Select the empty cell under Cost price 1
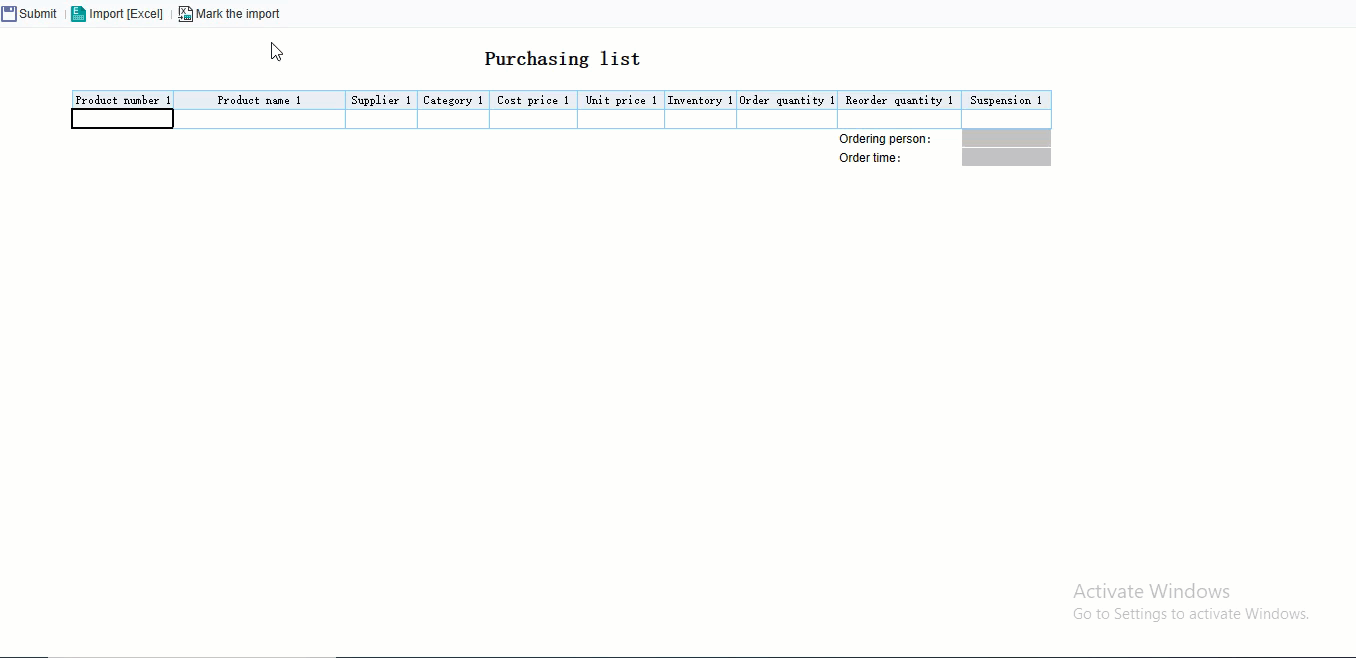 [x=533, y=119]
